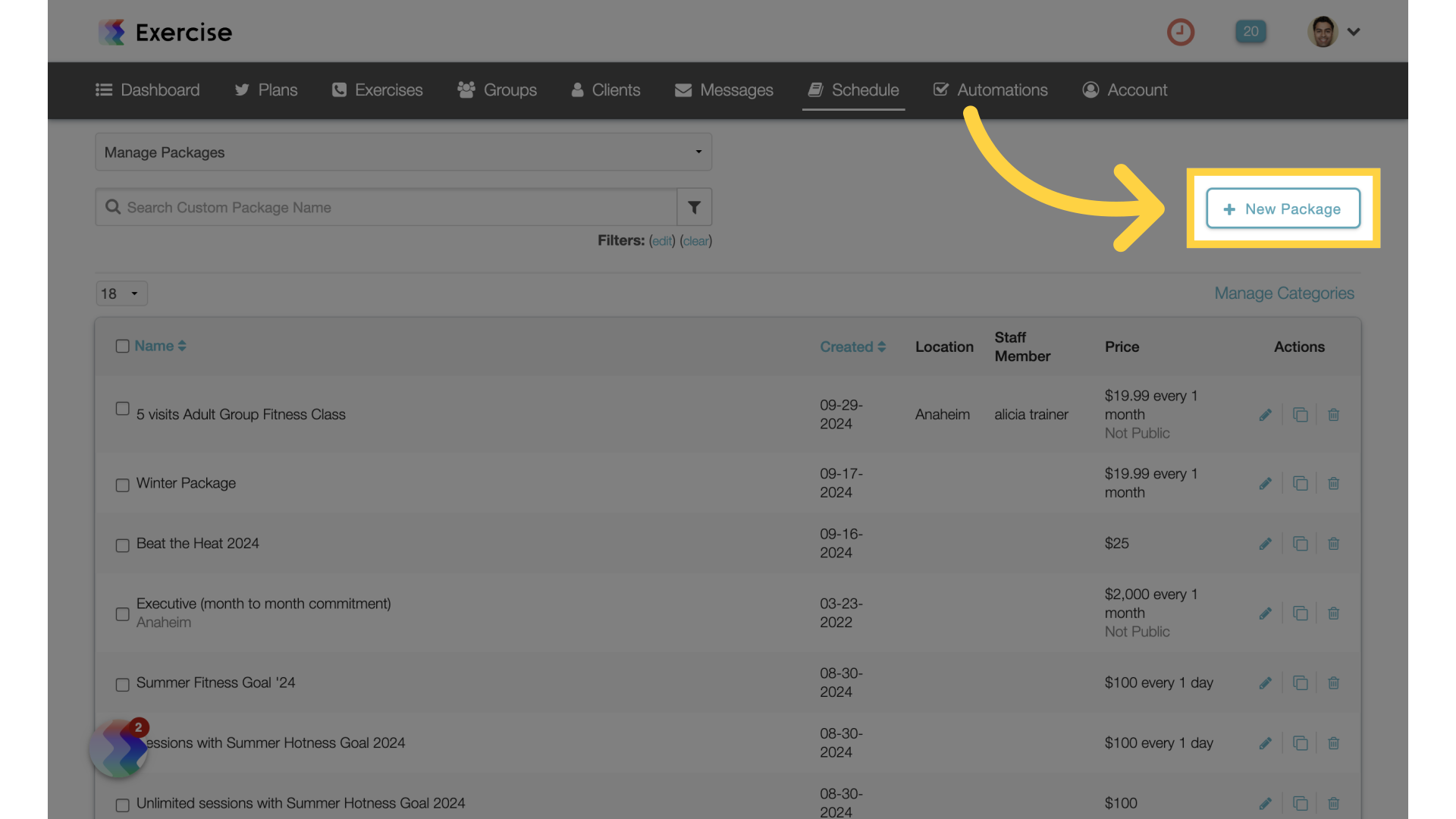
Task: Click the edit filters link
Action: point(662,241)
